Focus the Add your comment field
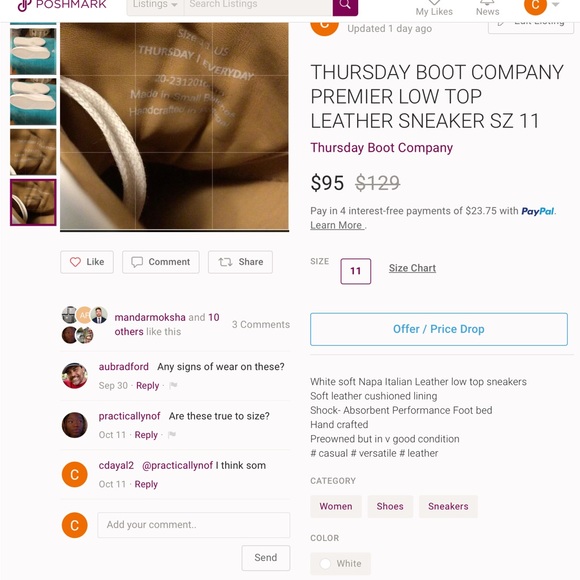This screenshot has height=580, width=580. point(193,525)
